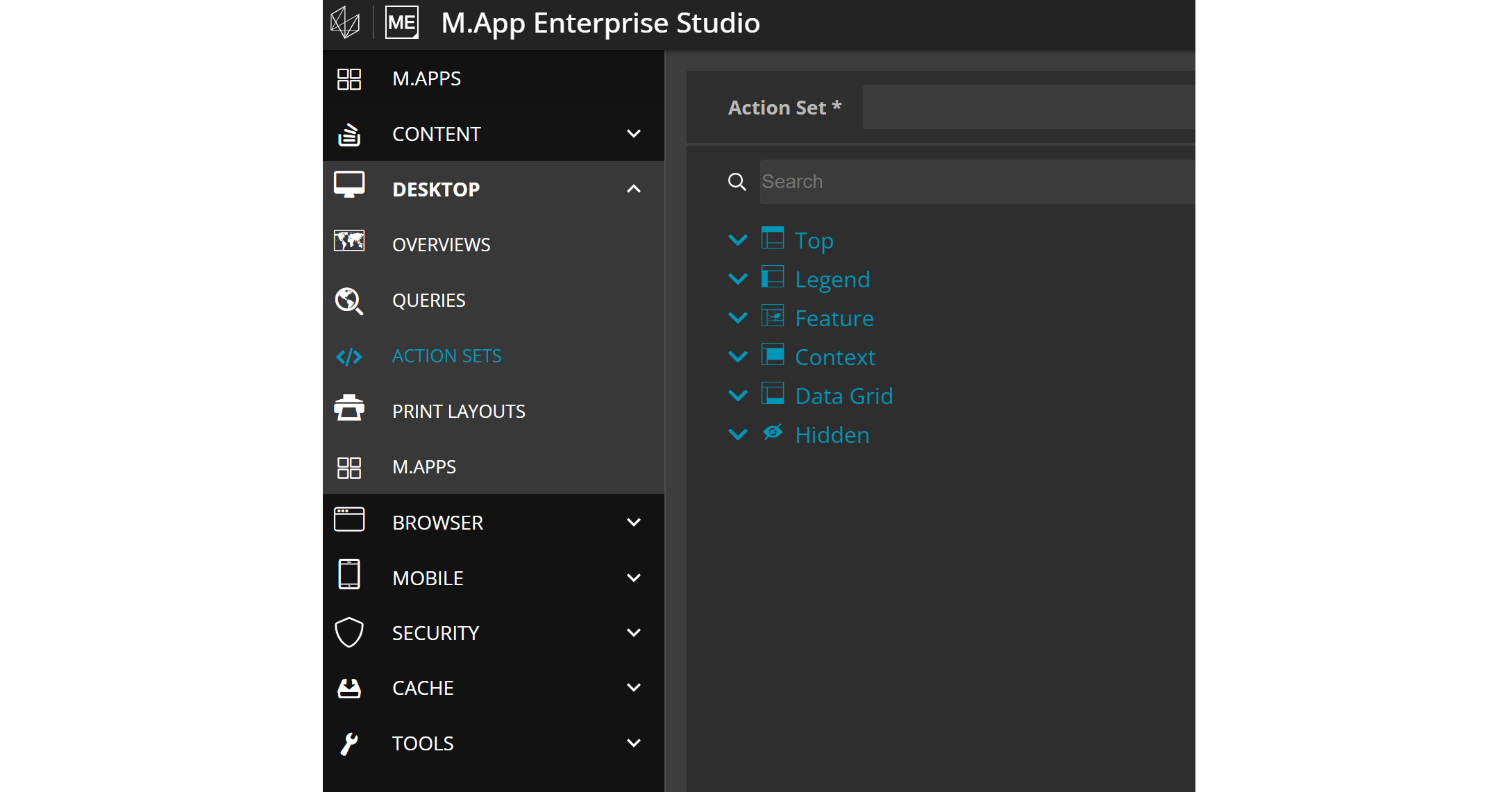The width and height of the screenshot is (1512, 792).
Task: Click the Tools wrench icon
Action: [348, 743]
